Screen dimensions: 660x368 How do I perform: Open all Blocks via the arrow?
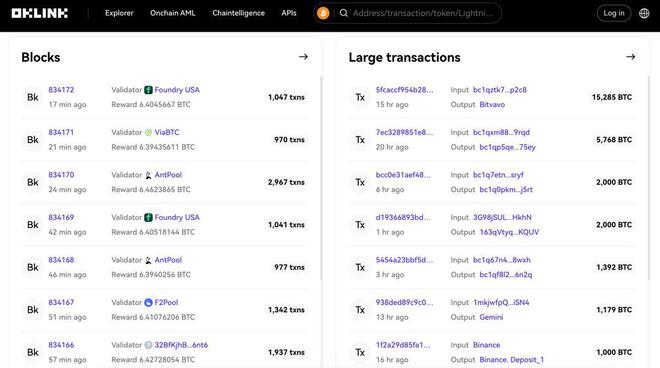coord(303,57)
